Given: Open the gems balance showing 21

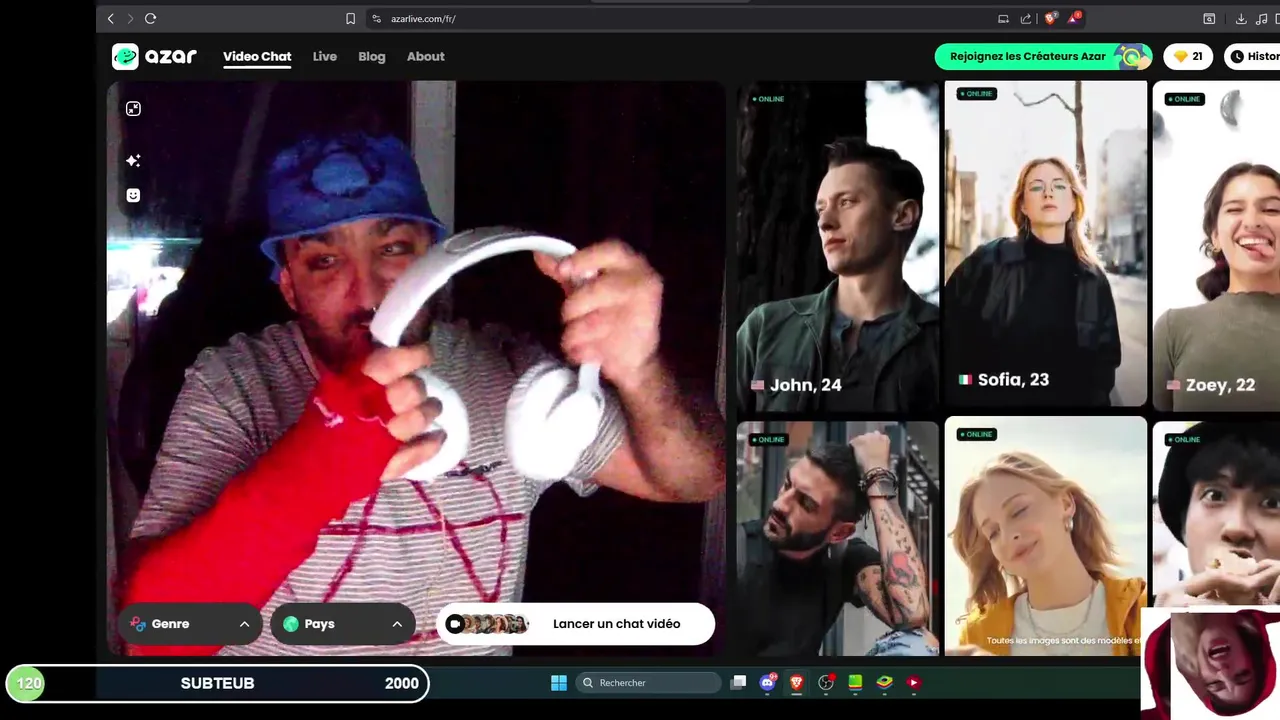Looking at the screenshot, I should coord(1189,57).
